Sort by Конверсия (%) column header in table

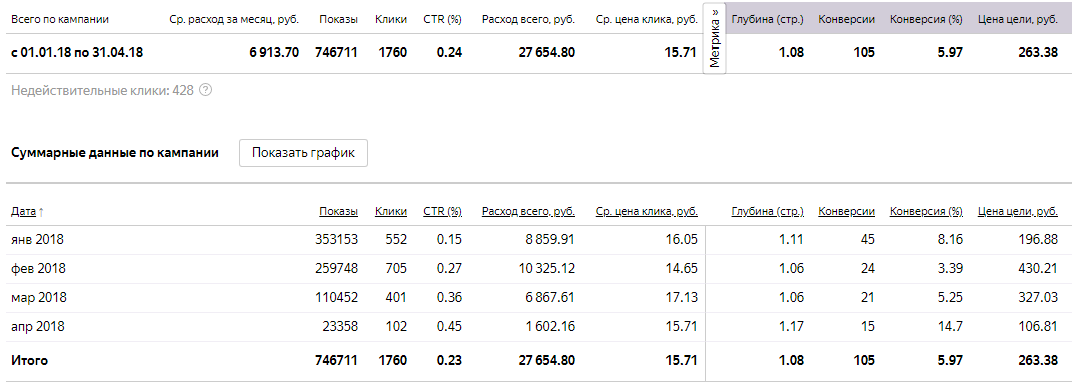(x=926, y=212)
